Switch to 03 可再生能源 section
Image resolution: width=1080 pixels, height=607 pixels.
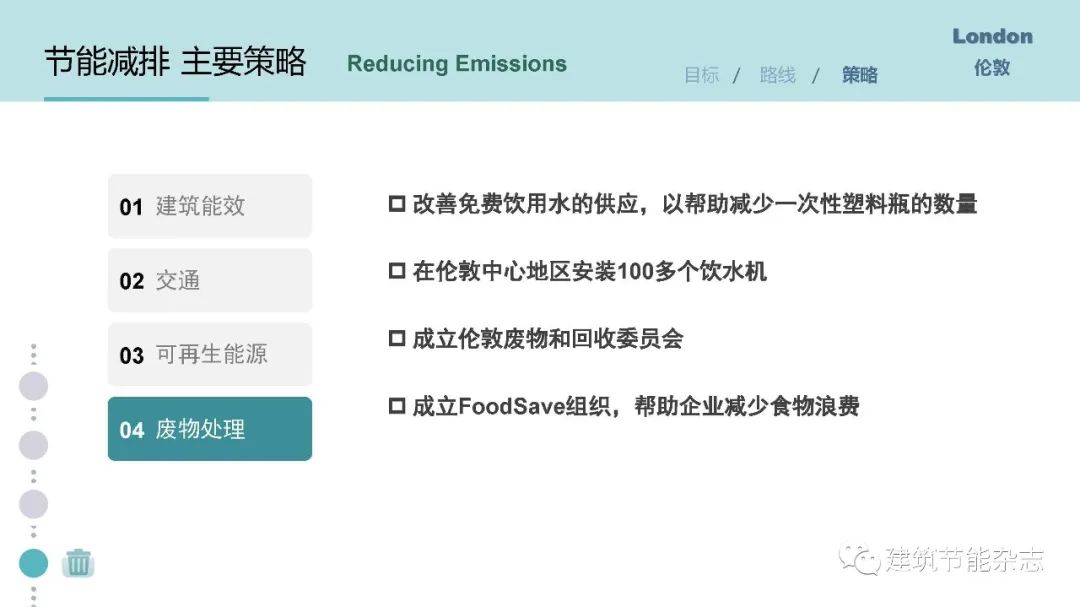click(210, 354)
